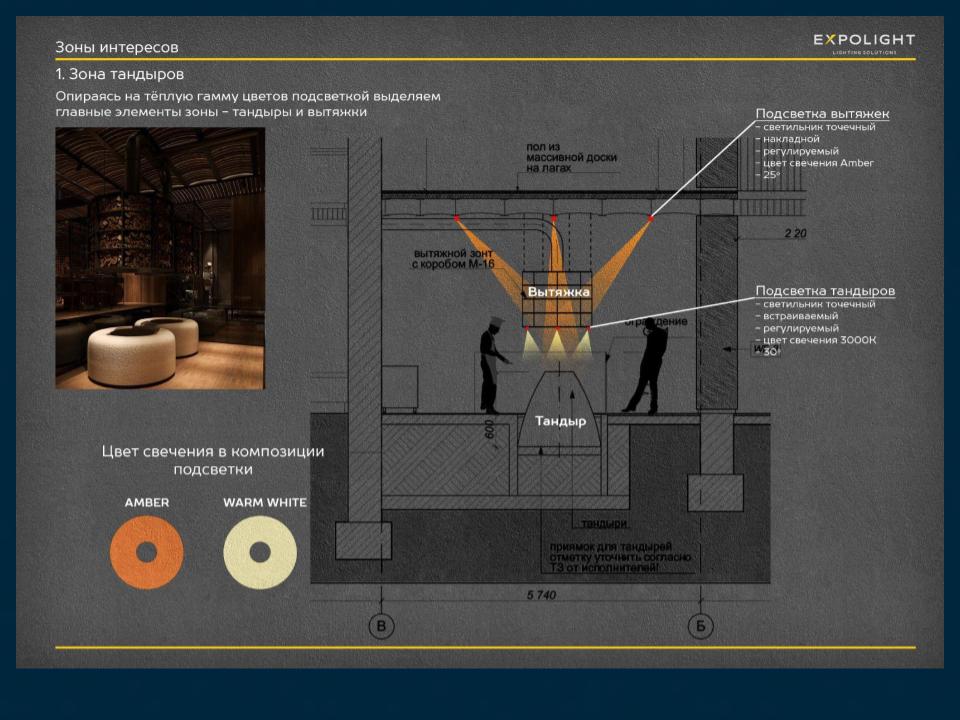
Task: Click the circled axis marker Б
Action: [700, 627]
